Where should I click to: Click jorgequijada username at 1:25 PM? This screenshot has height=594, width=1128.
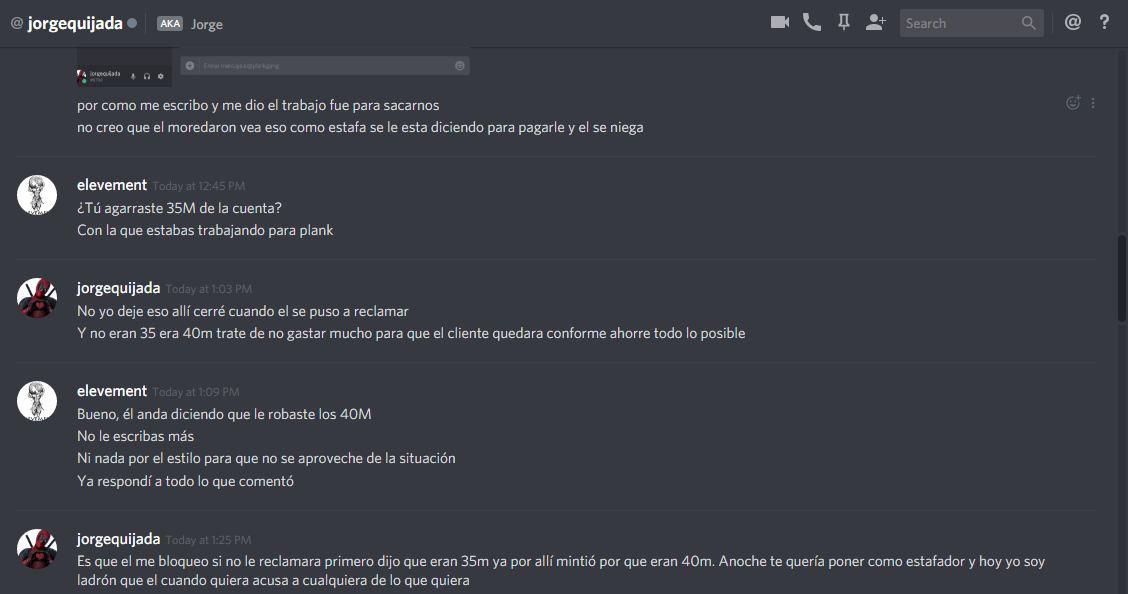(119, 539)
